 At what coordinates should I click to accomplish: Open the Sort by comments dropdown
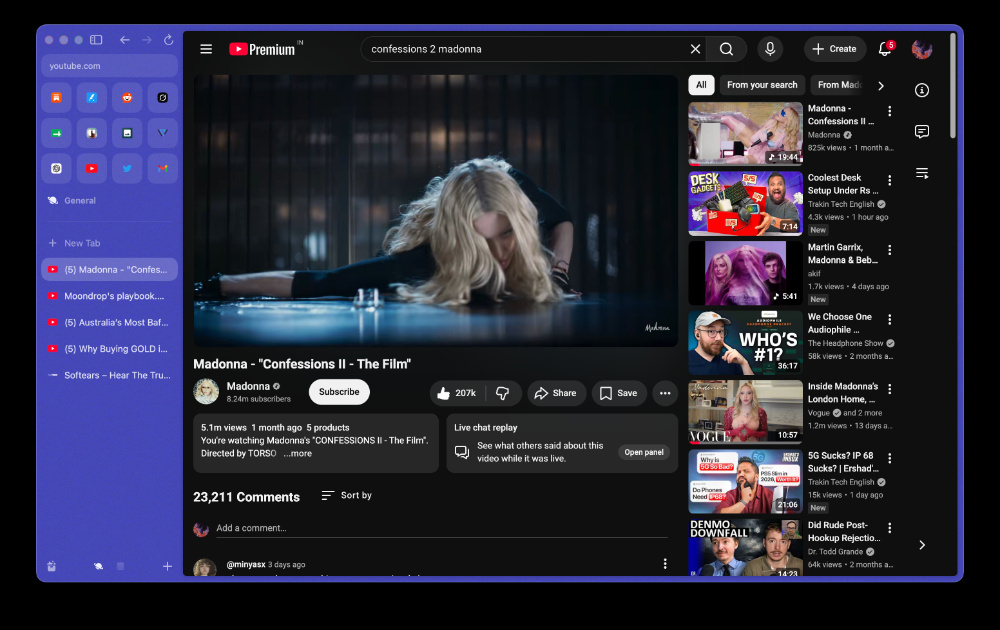pos(347,495)
